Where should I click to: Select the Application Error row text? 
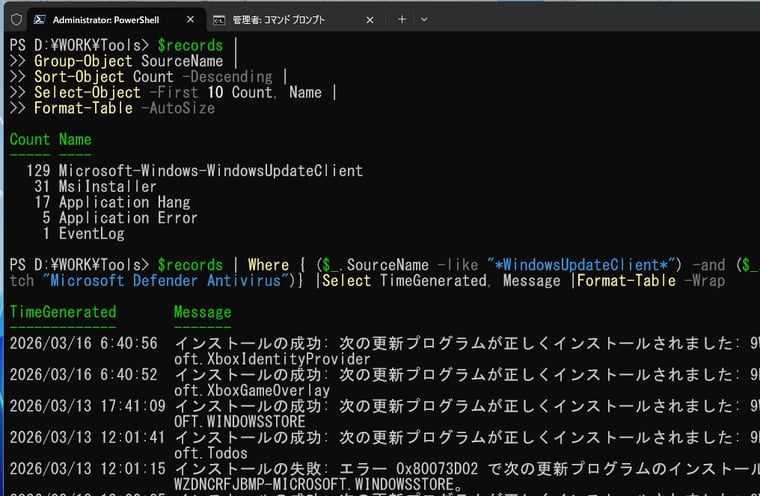(128, 218)
